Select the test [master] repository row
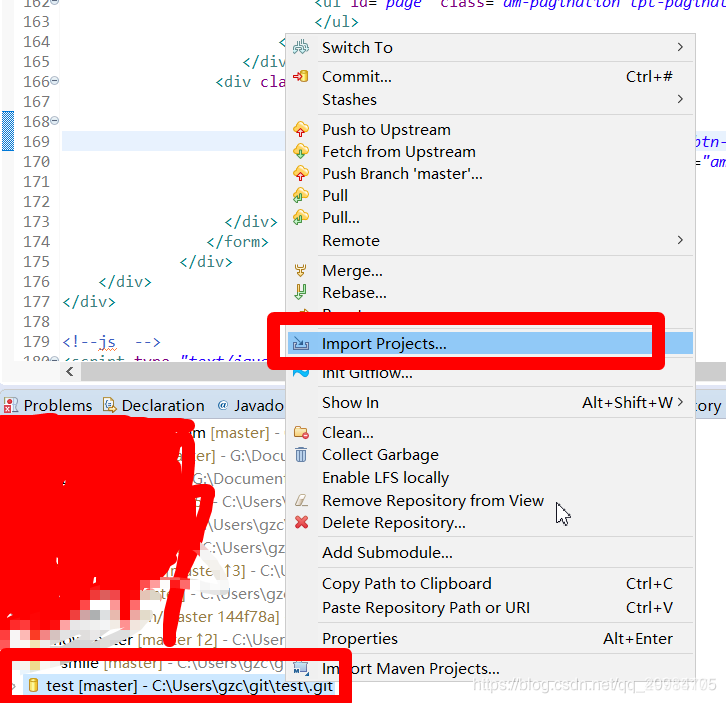Screen dimensions: 726x703 pos(176,685)
